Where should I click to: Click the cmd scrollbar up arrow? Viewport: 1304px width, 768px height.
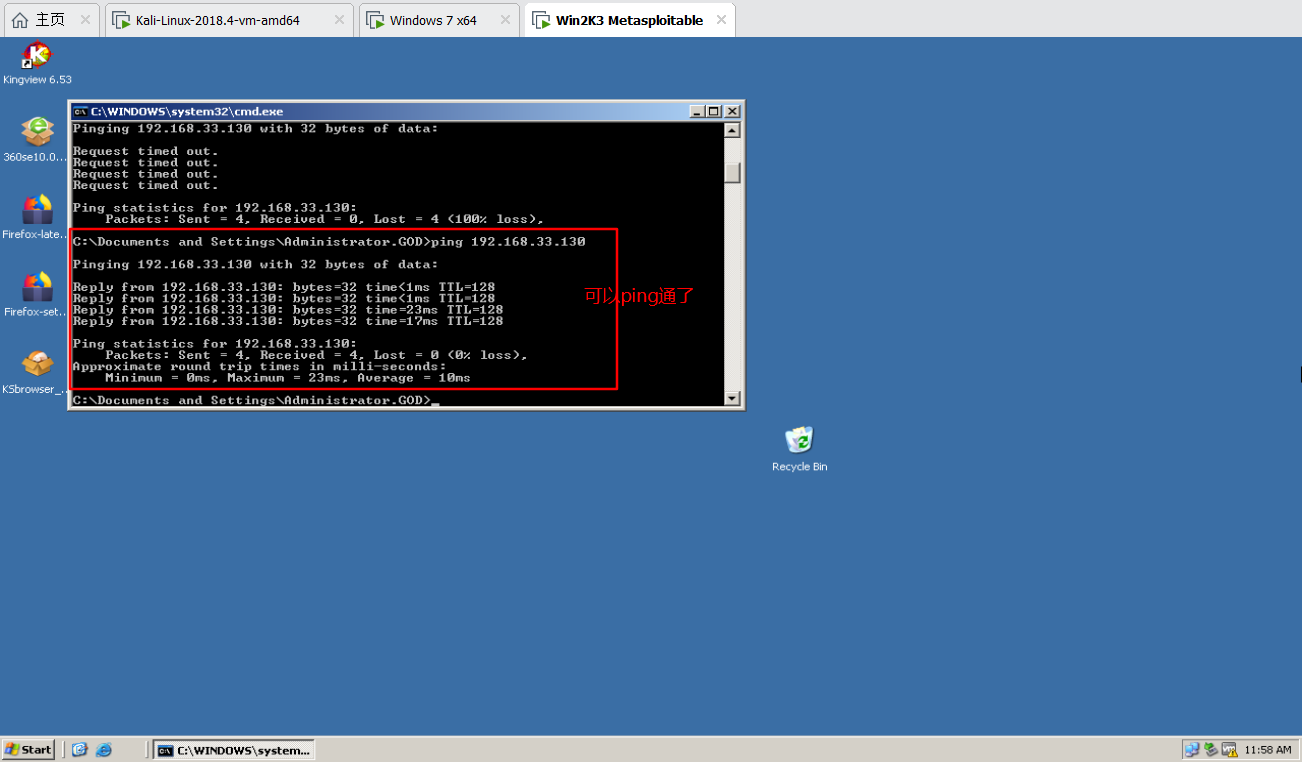tap(733, 130)
